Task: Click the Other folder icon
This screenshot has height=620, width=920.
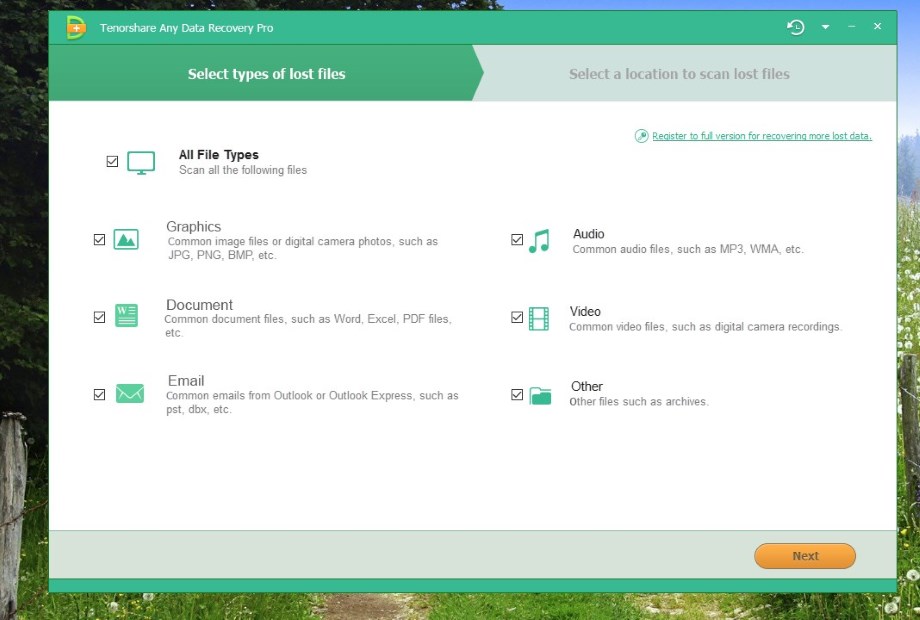Action: [x=540, y=395]
